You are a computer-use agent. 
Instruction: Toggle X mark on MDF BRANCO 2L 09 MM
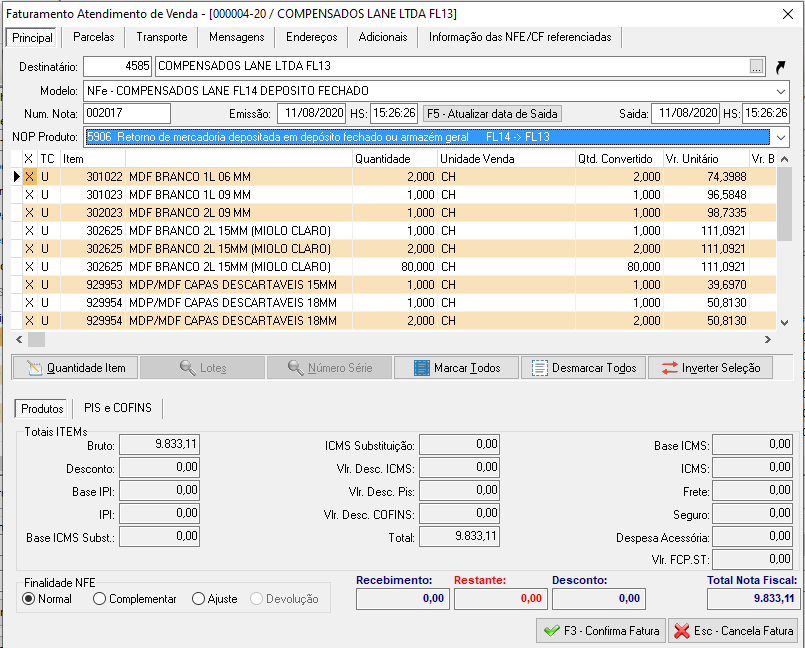point(29,213)
